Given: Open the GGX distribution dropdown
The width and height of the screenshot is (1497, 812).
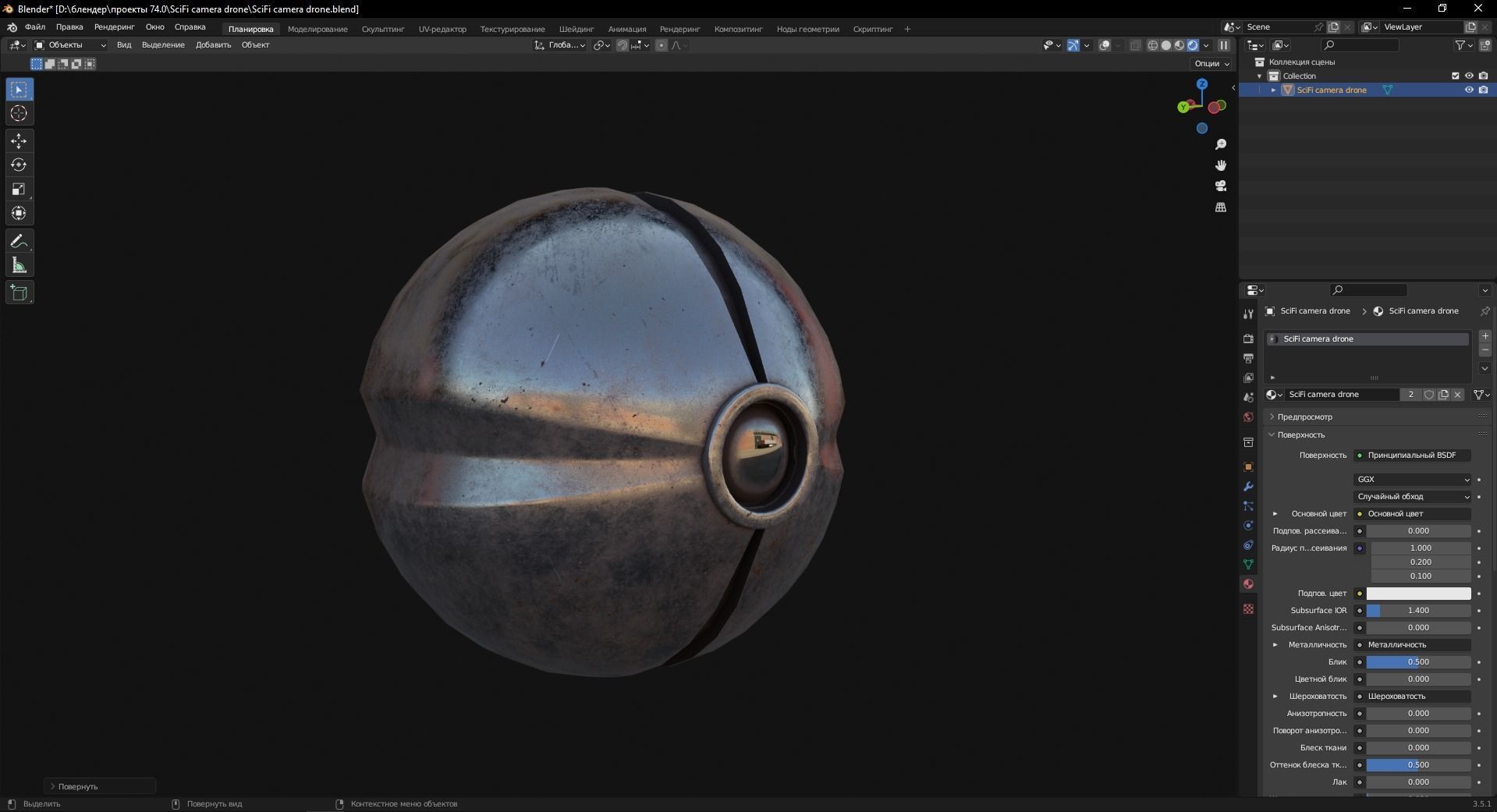Looking at the screenshot, I should point(1413,479).
